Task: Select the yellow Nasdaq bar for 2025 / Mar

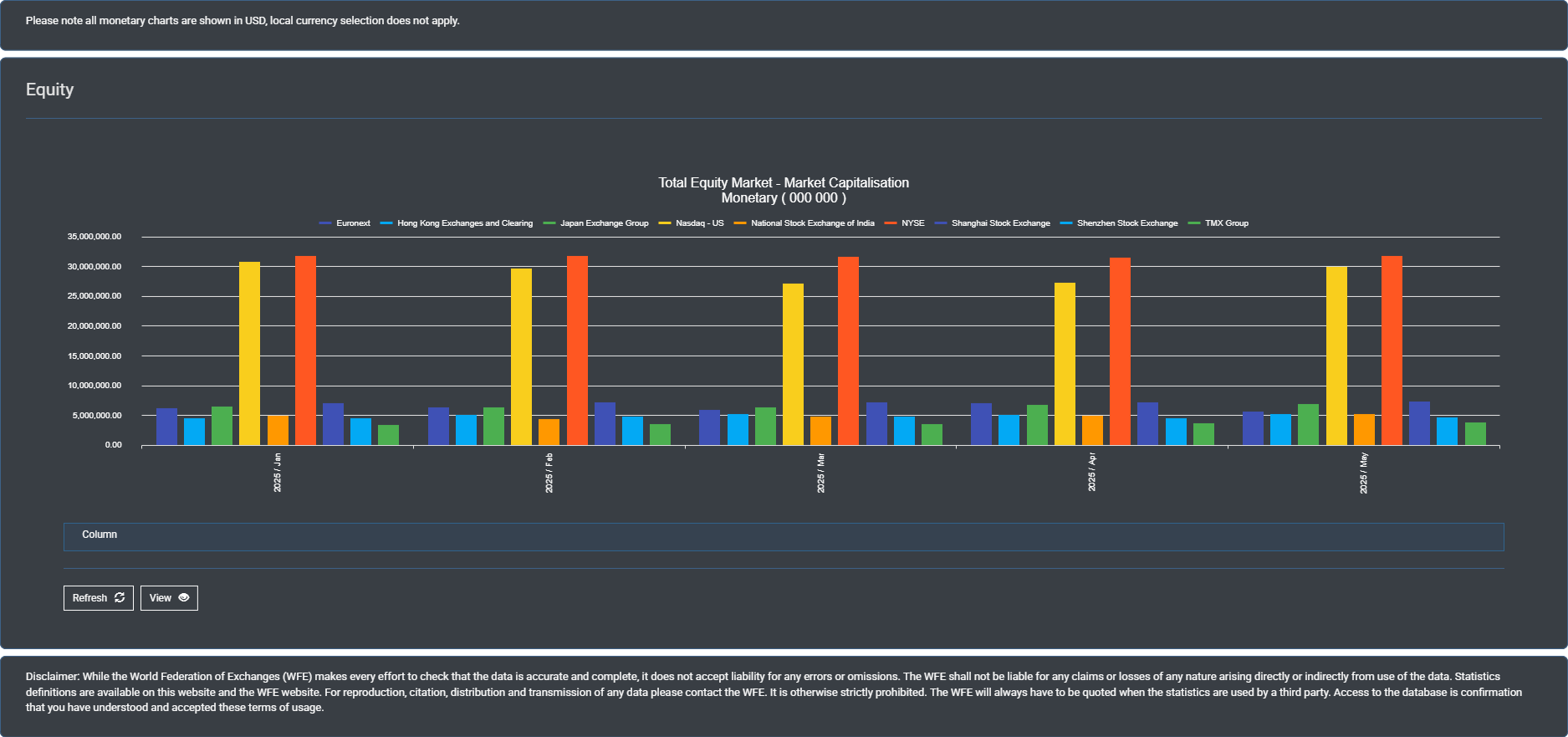Action: pos(793,365)
